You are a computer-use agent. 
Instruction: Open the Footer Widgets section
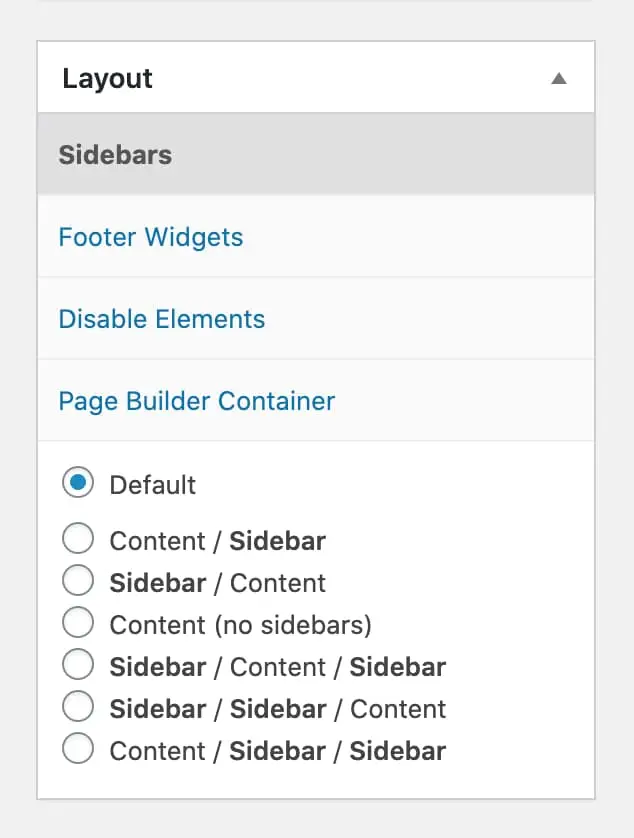point(151,237)
